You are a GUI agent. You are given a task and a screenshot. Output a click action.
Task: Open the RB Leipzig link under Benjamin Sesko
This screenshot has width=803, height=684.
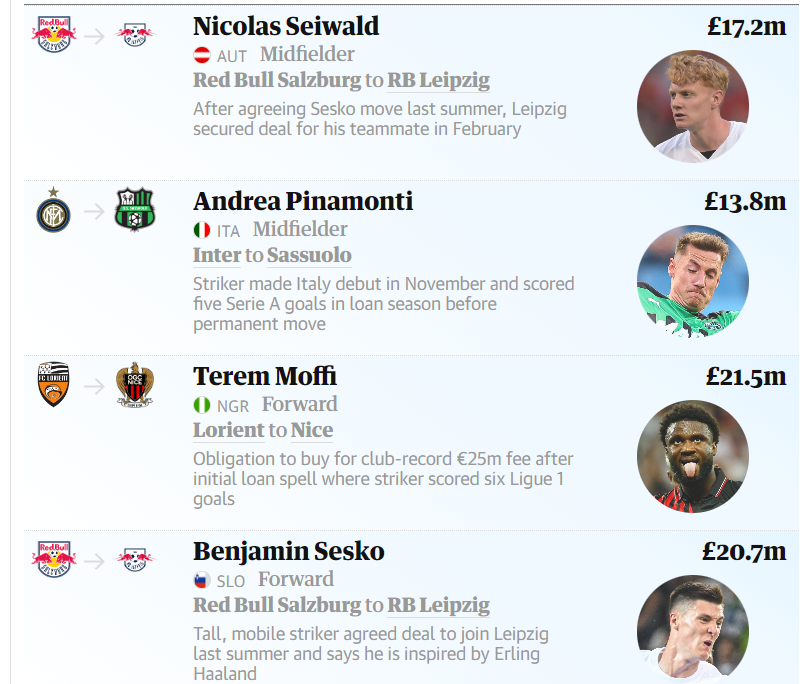click(x=438, y=606)
